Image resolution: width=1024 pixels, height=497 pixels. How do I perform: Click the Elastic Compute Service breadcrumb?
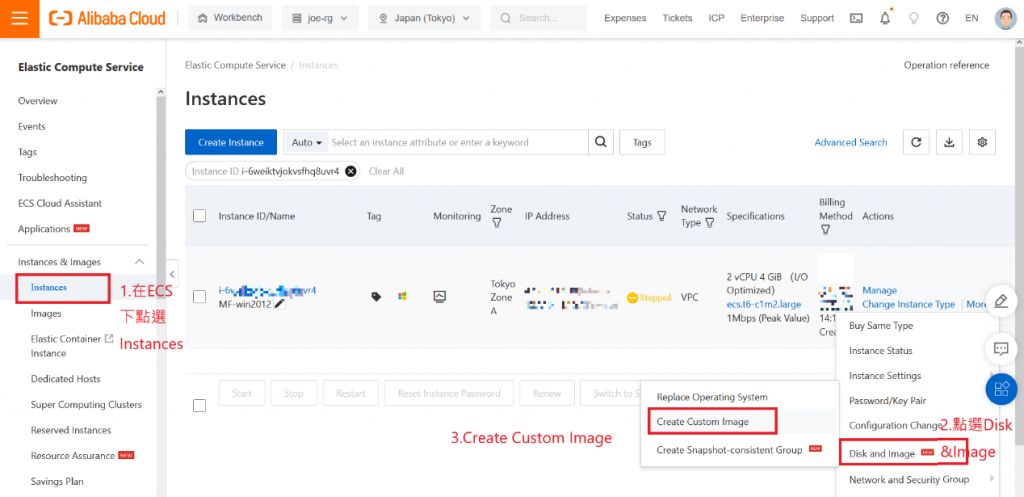click(235, 65)
